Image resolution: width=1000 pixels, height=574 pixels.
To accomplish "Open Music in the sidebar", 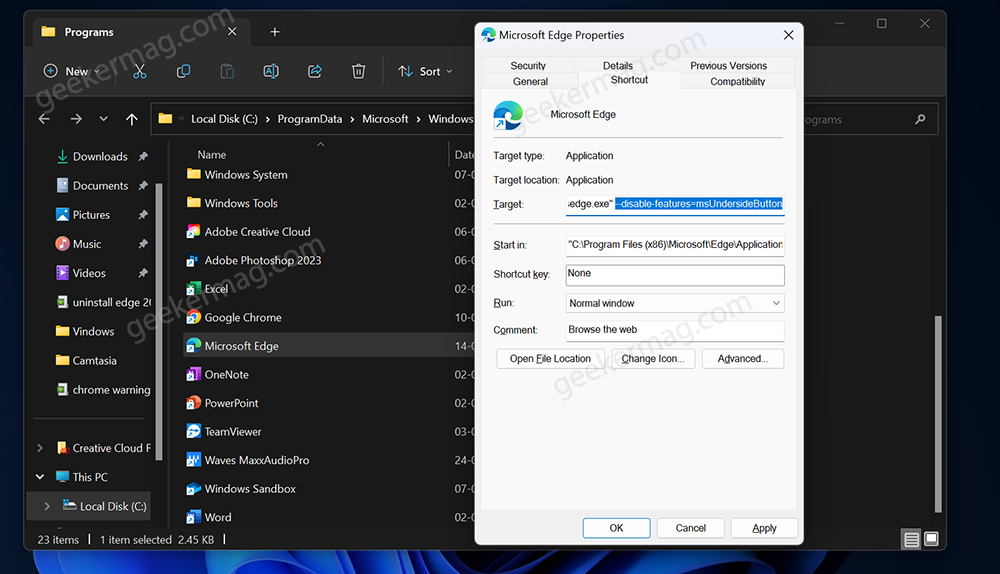I will (86, 244).
